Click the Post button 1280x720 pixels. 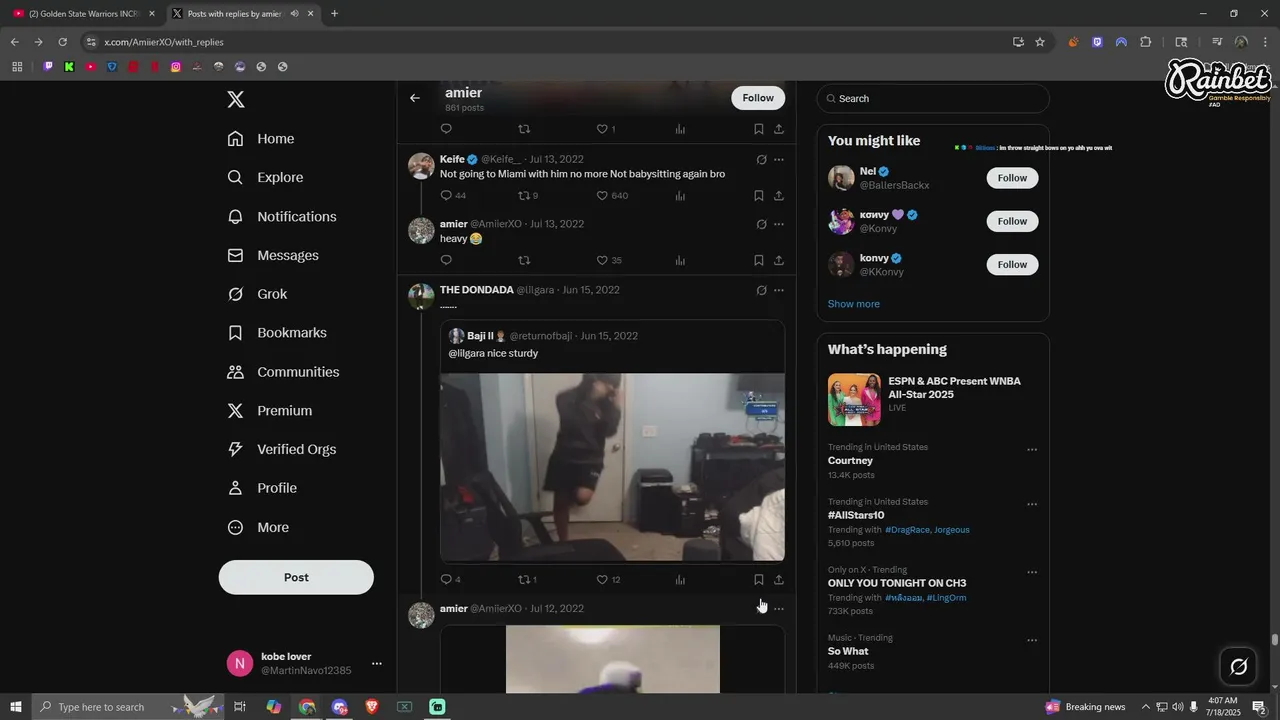tap(296, 577)
